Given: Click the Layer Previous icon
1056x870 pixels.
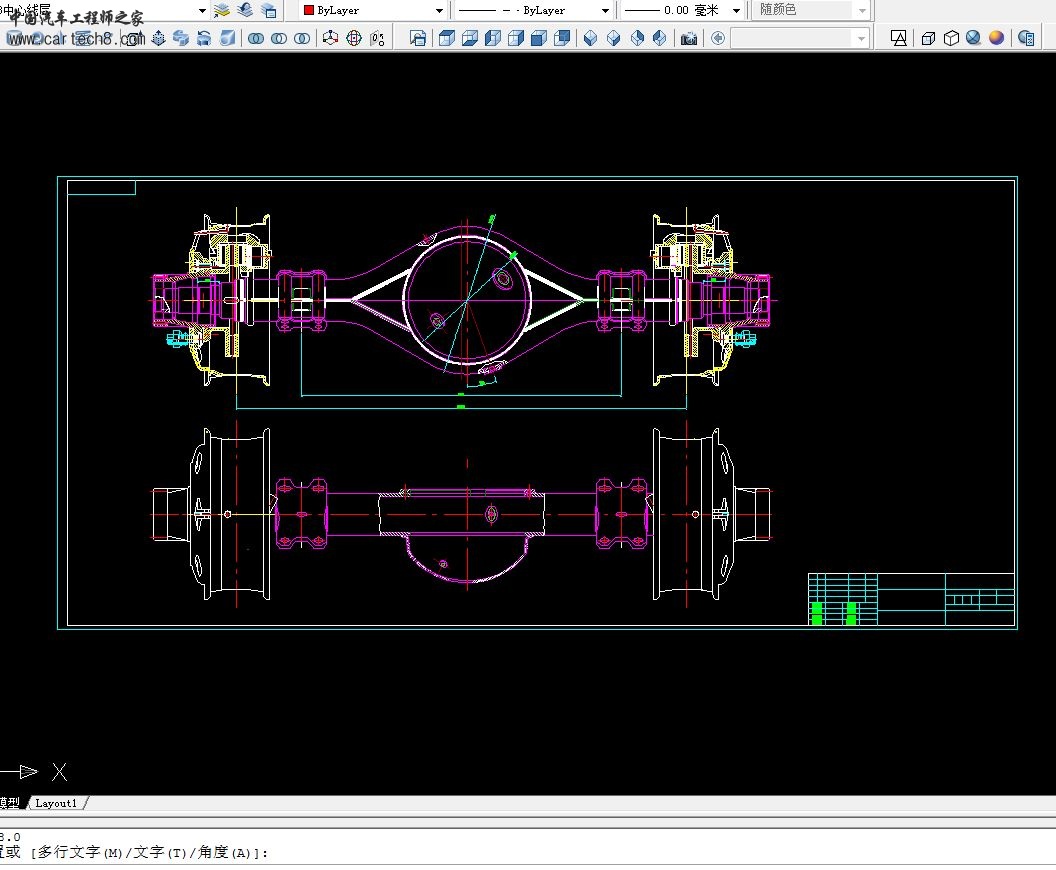Looking at the screenshot, I should 245,10.
